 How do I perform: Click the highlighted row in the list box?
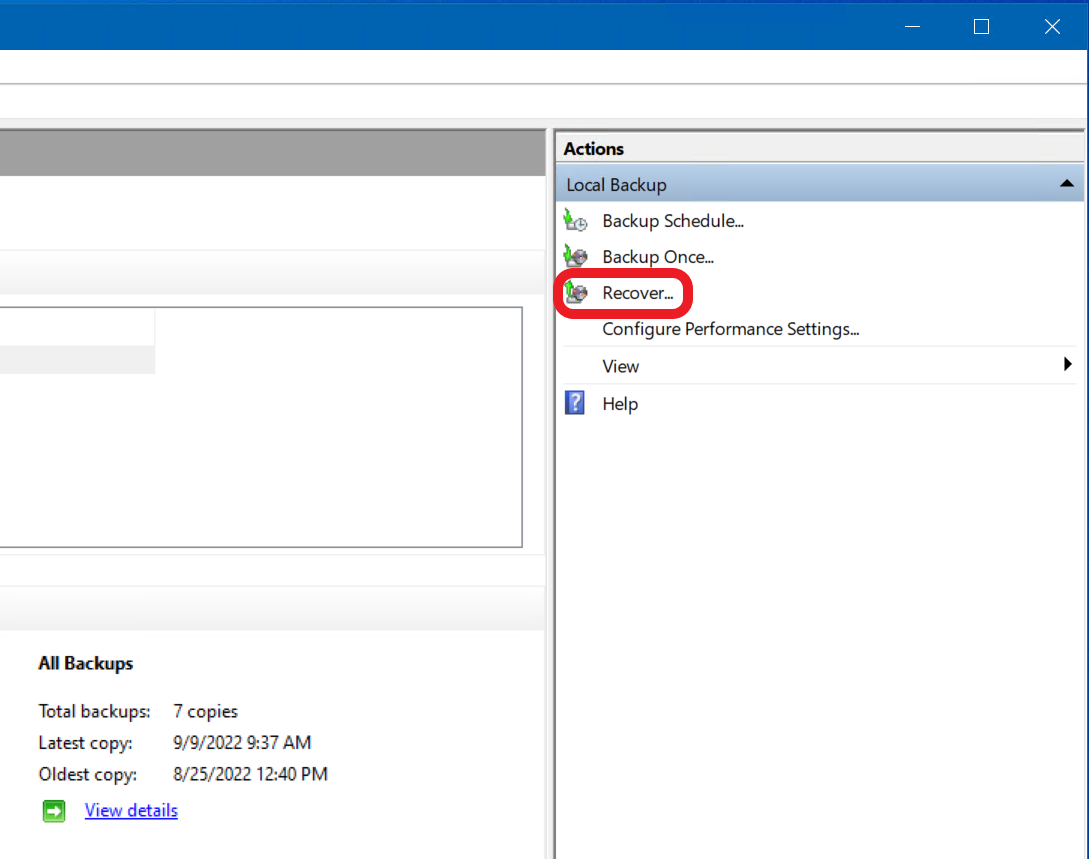(x=77, y=360)
